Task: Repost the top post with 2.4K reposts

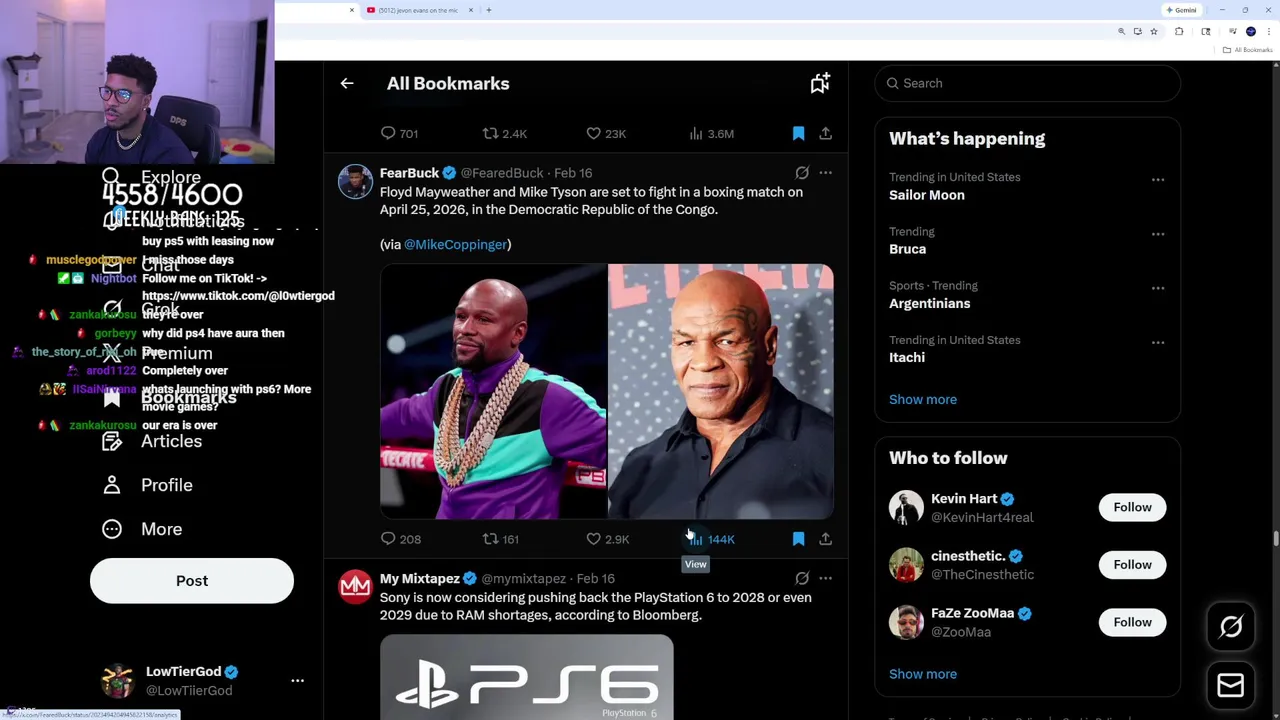Action: (505, 133)
